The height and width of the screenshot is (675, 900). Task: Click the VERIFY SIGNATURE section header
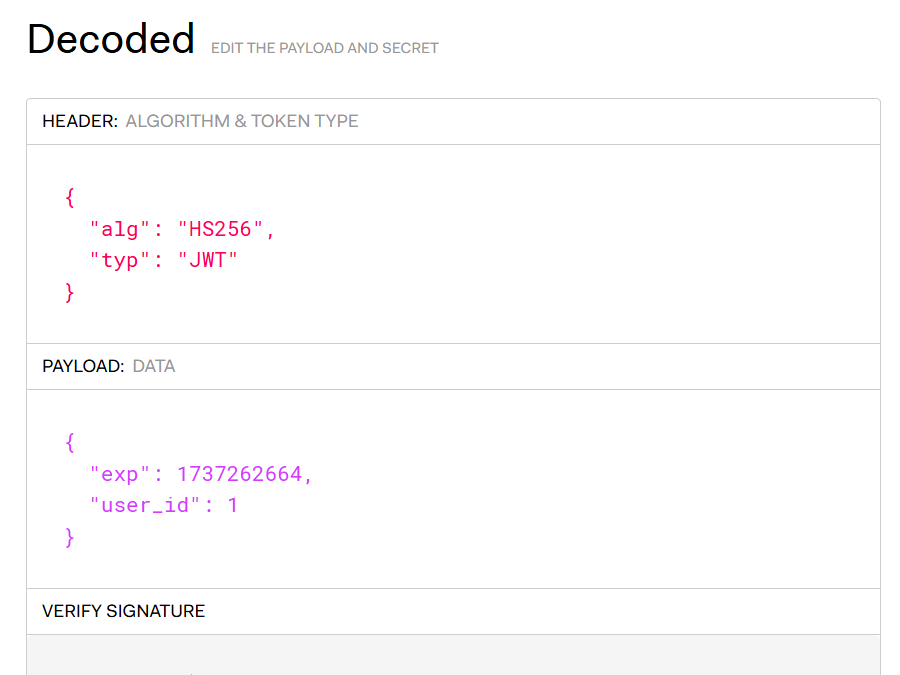[123, 611]
